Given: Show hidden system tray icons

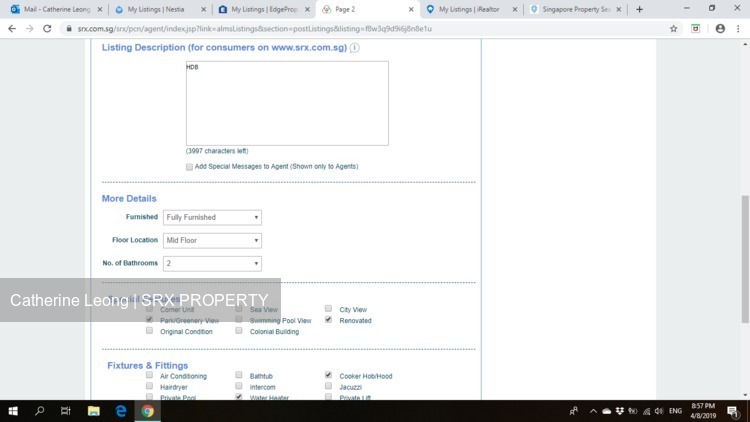Looking at the screenshot, I should click(593, 411).
